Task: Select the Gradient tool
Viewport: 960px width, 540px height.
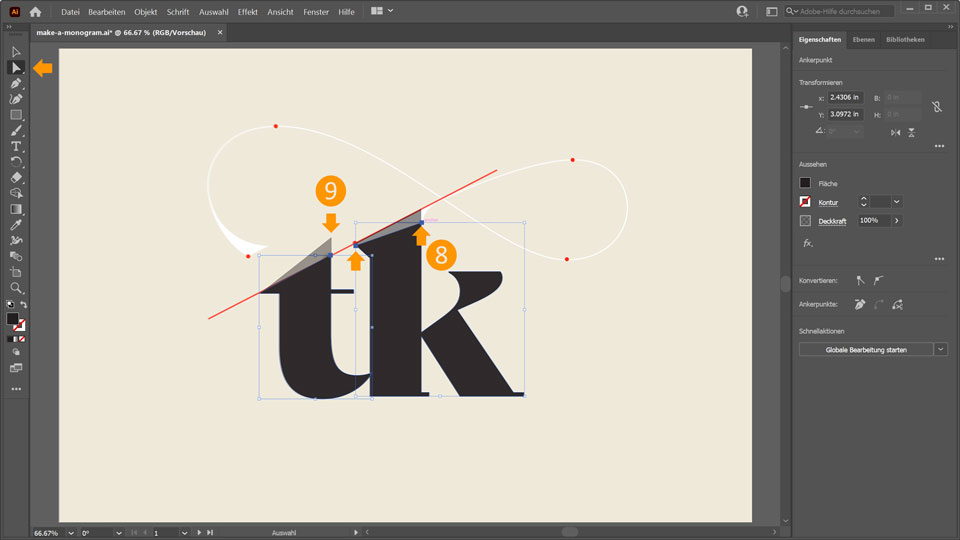Action: coord(16,209)
